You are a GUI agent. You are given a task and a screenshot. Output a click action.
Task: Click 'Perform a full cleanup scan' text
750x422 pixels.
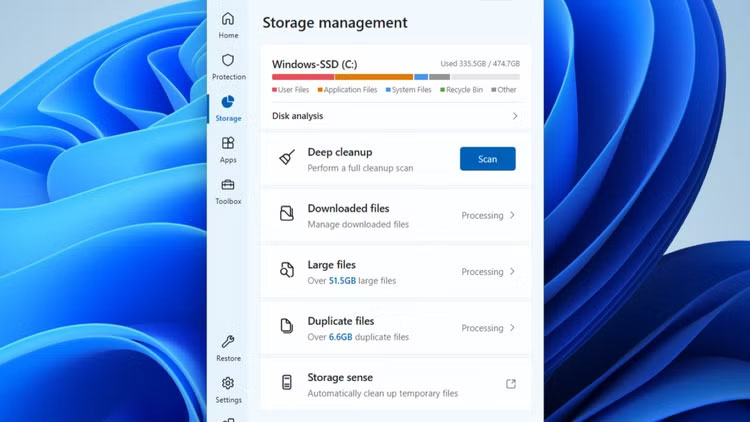pyautogui.click(x=360, y=168)
